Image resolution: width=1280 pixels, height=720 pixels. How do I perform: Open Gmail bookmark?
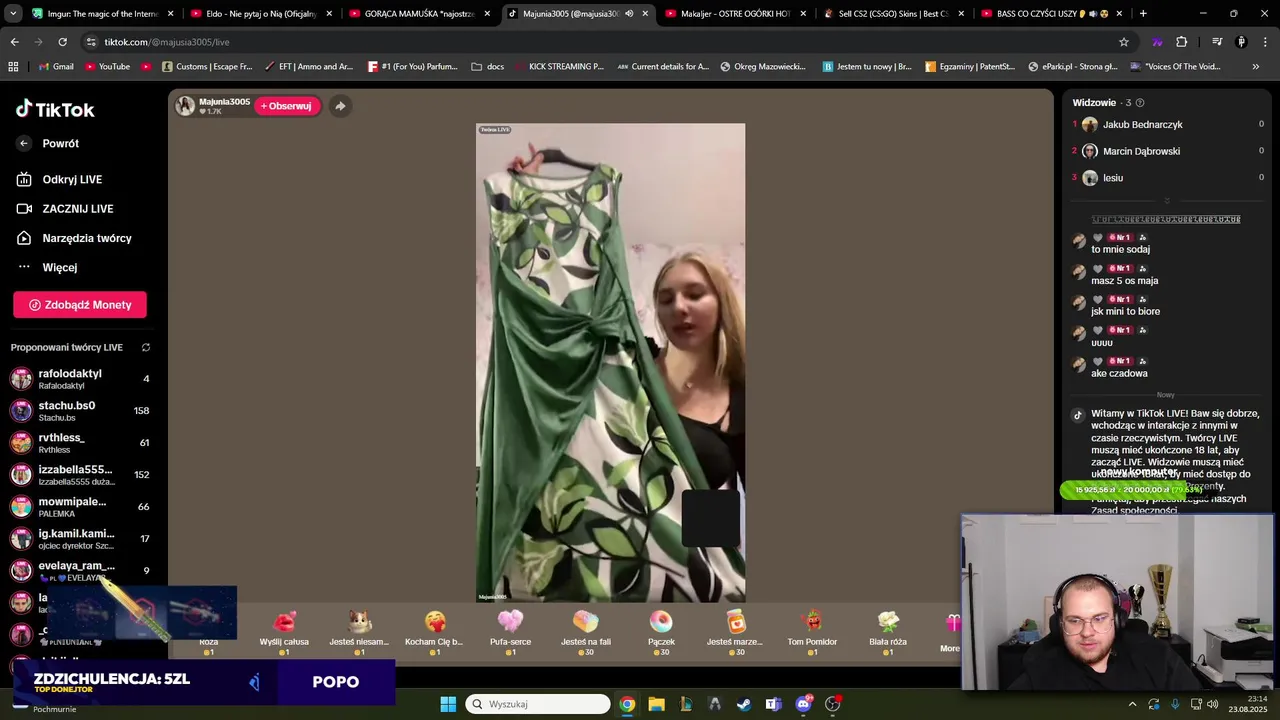pos(55,67)
